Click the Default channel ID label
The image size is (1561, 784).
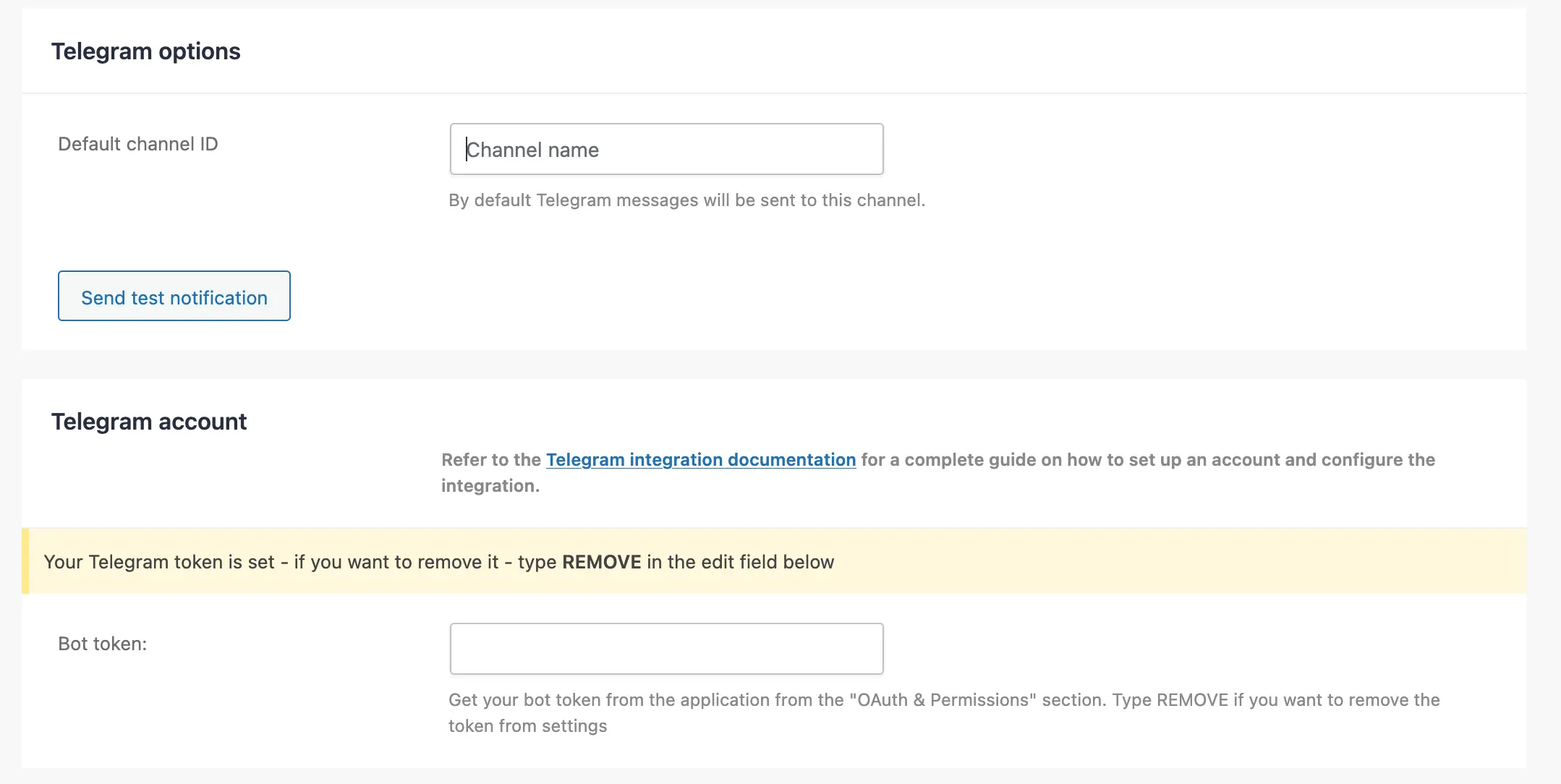[137, 144]
